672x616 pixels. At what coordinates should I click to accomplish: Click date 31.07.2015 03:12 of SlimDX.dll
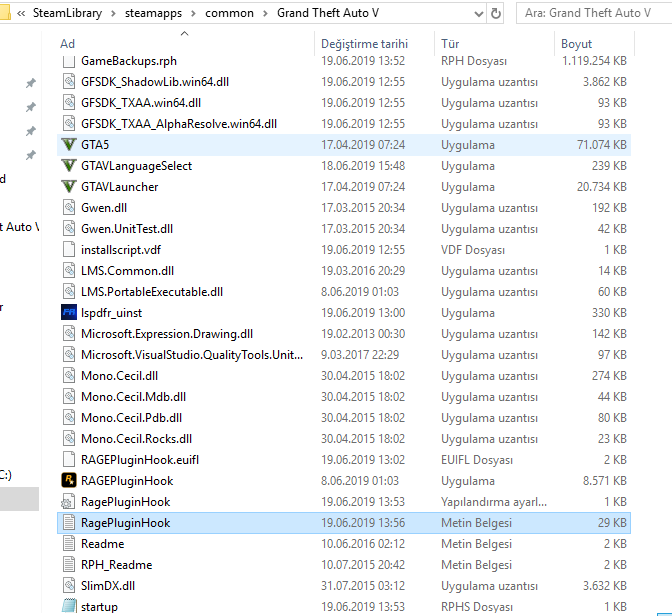pyautogui.click(x=363, y=586)
